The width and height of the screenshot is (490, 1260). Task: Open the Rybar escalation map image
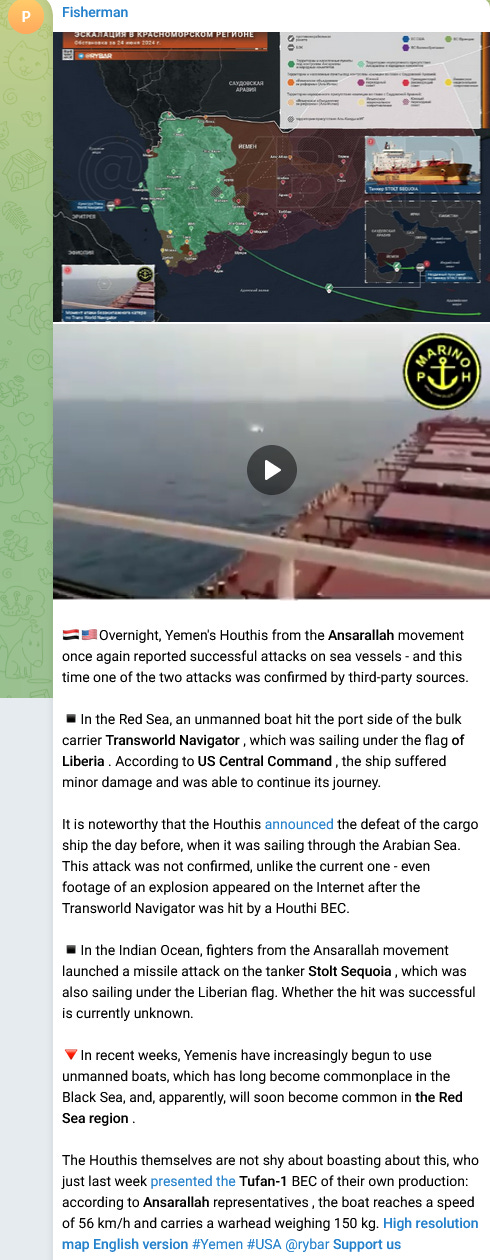[272, 176]
